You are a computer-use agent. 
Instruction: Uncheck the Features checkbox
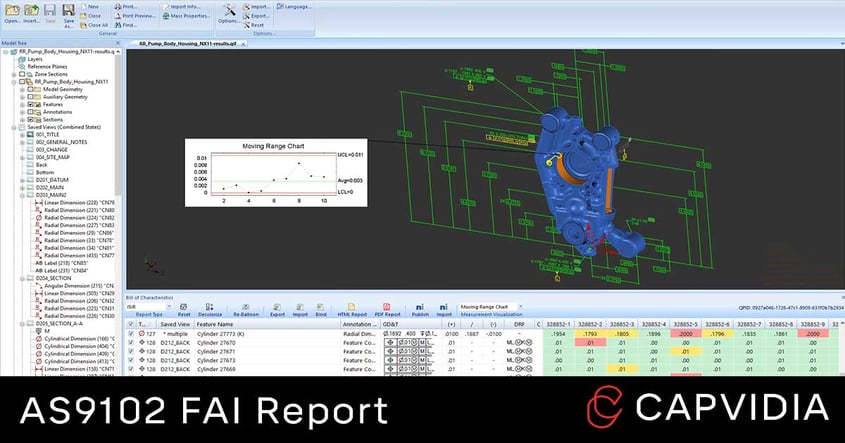tap(31, 104)
